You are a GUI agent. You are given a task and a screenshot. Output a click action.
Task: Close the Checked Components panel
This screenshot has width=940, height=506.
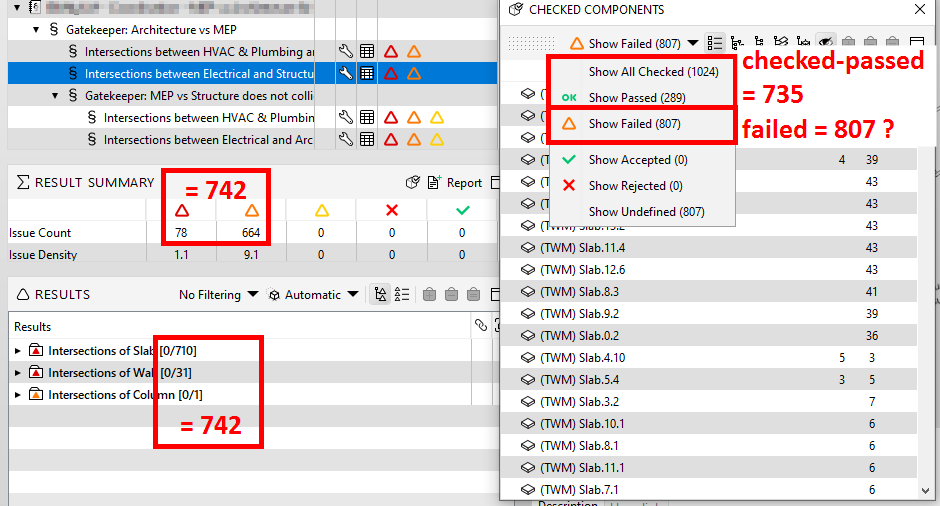(x=920, y=9)
